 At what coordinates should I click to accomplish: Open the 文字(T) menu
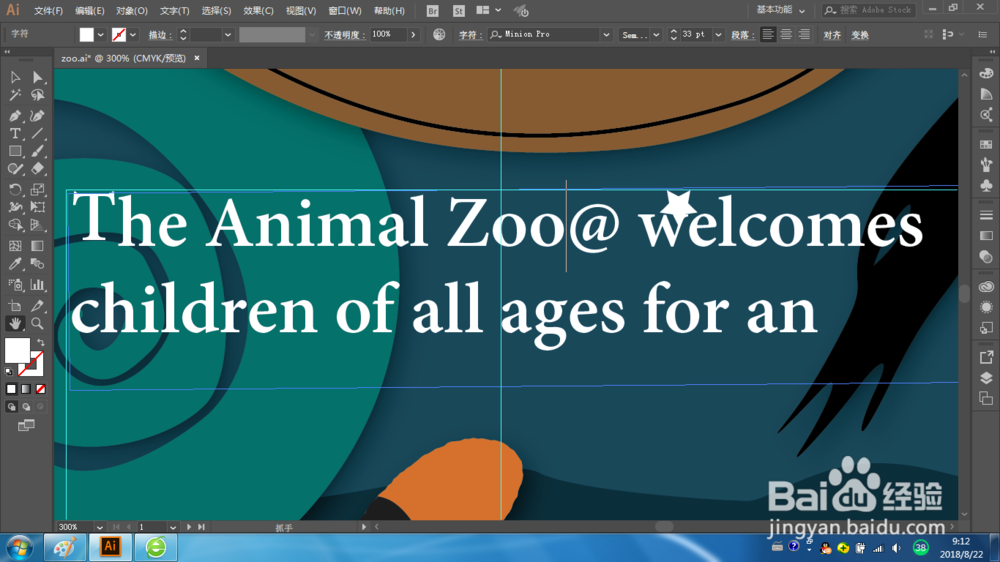174,11
